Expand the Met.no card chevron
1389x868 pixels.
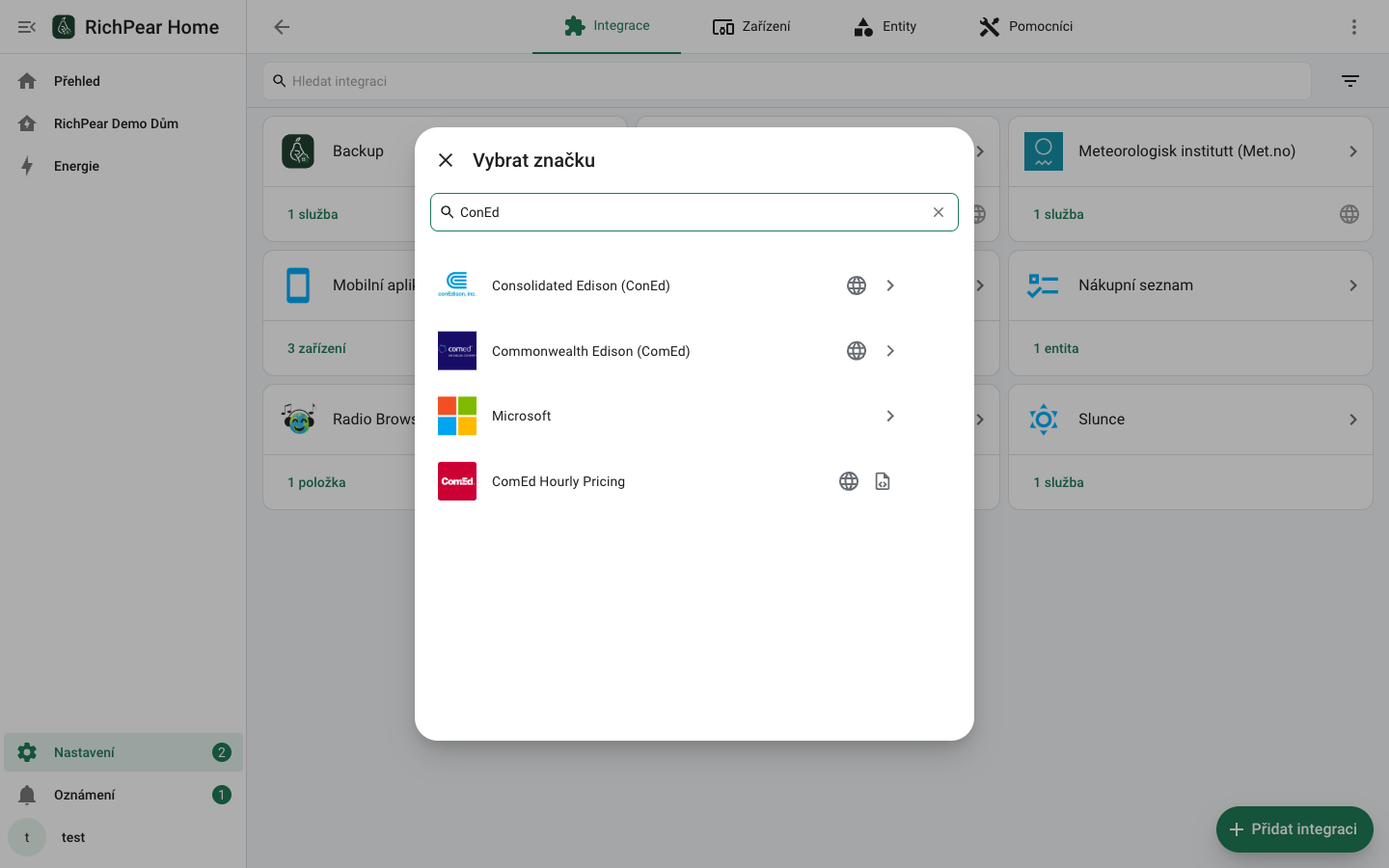tap(1353, 151)
